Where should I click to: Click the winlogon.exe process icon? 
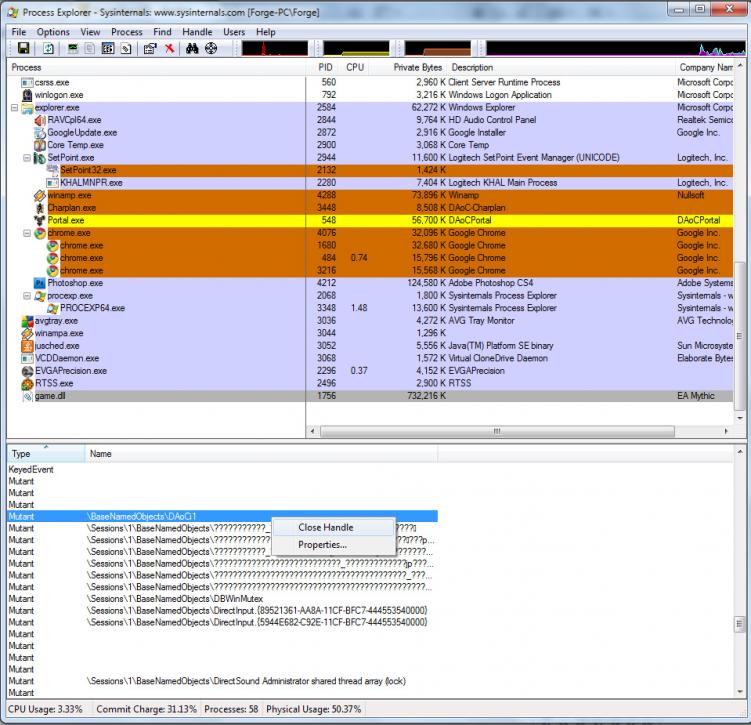27,95
